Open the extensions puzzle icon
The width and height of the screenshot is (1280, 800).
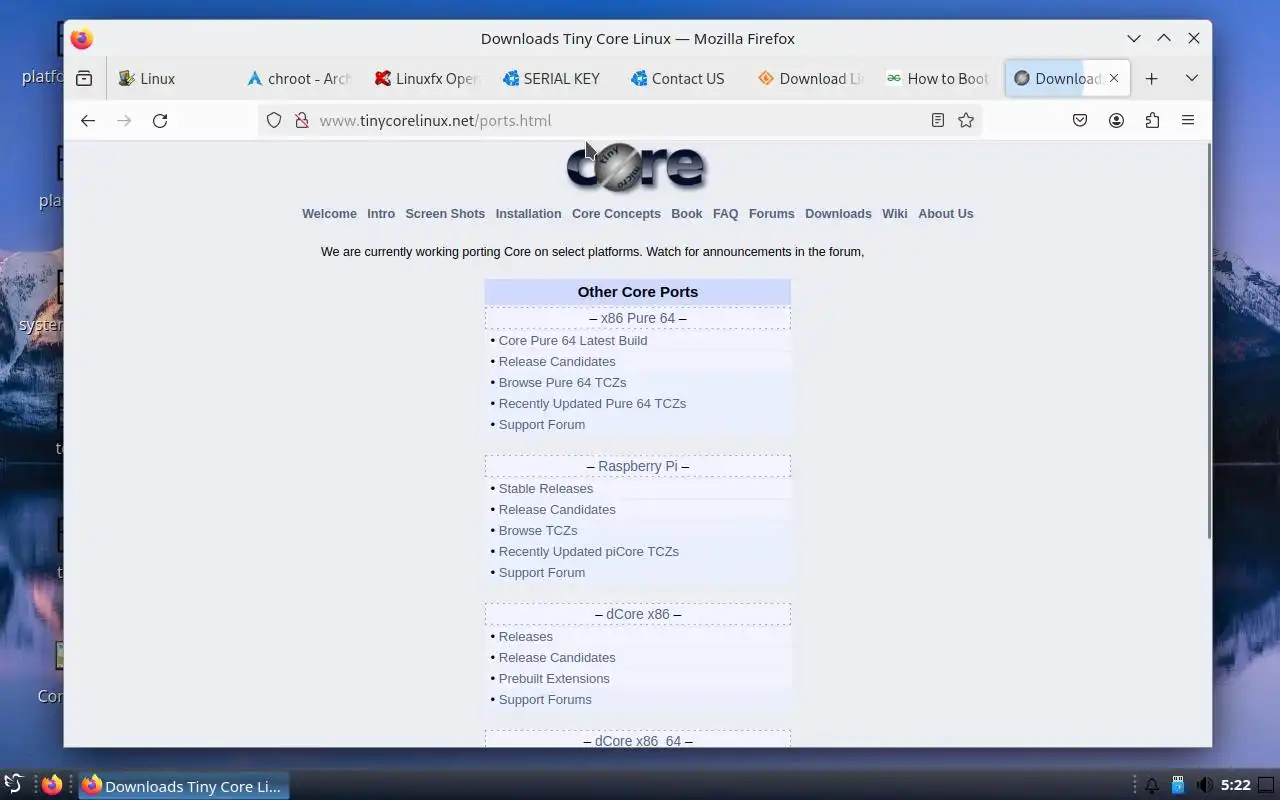click(x=1152, y=120)
